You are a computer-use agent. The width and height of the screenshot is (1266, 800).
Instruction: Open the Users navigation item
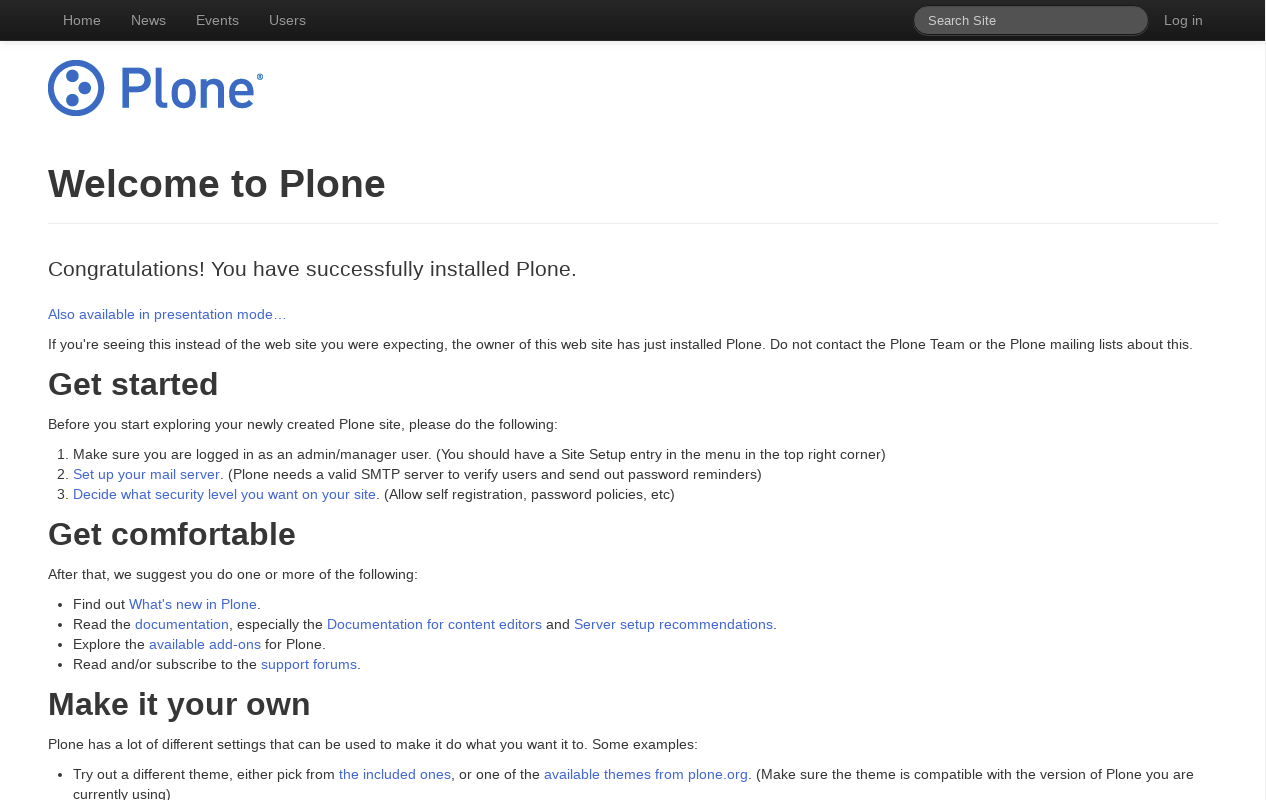coord(287,20)
